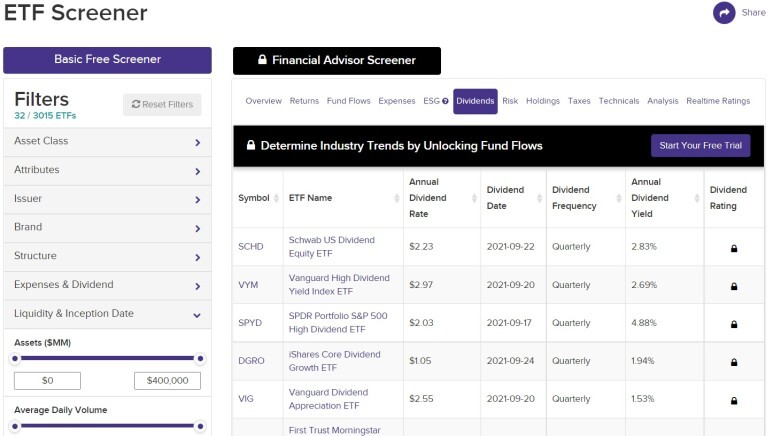This screenshot has width=773, height=436.
Task: Open SPDR Portfolio S&P 500 High Dividend ETF
Action: 338,323
